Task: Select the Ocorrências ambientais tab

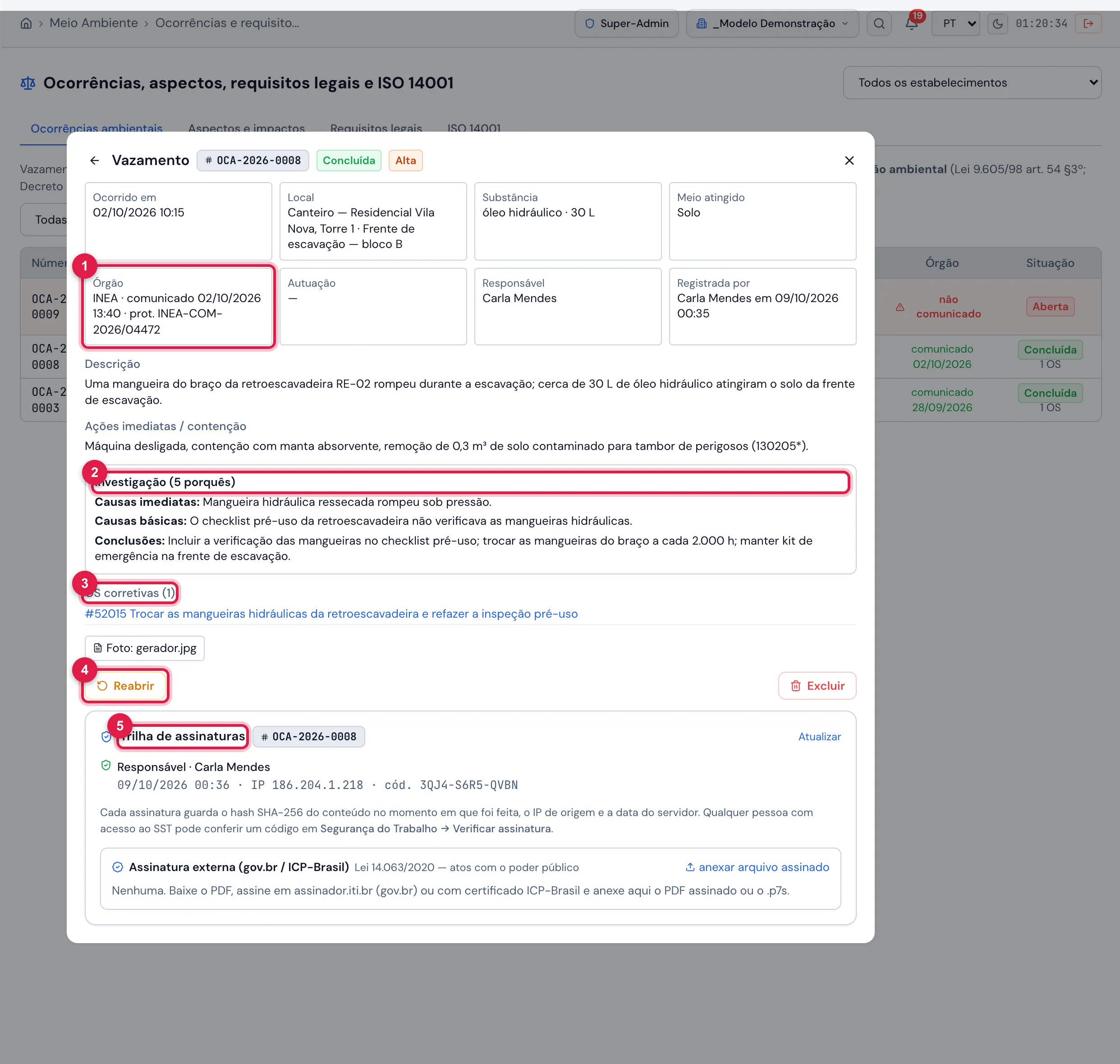Action: tap(96, 128)
